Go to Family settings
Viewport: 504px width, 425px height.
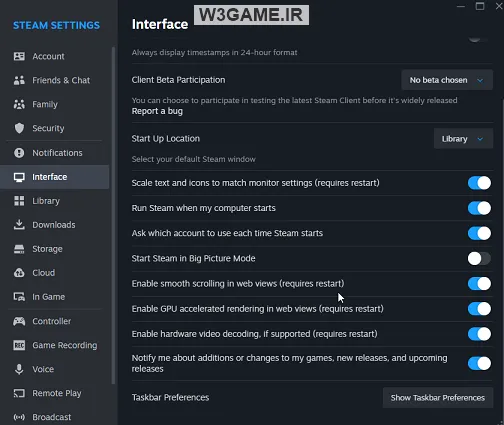coord(55,104)
